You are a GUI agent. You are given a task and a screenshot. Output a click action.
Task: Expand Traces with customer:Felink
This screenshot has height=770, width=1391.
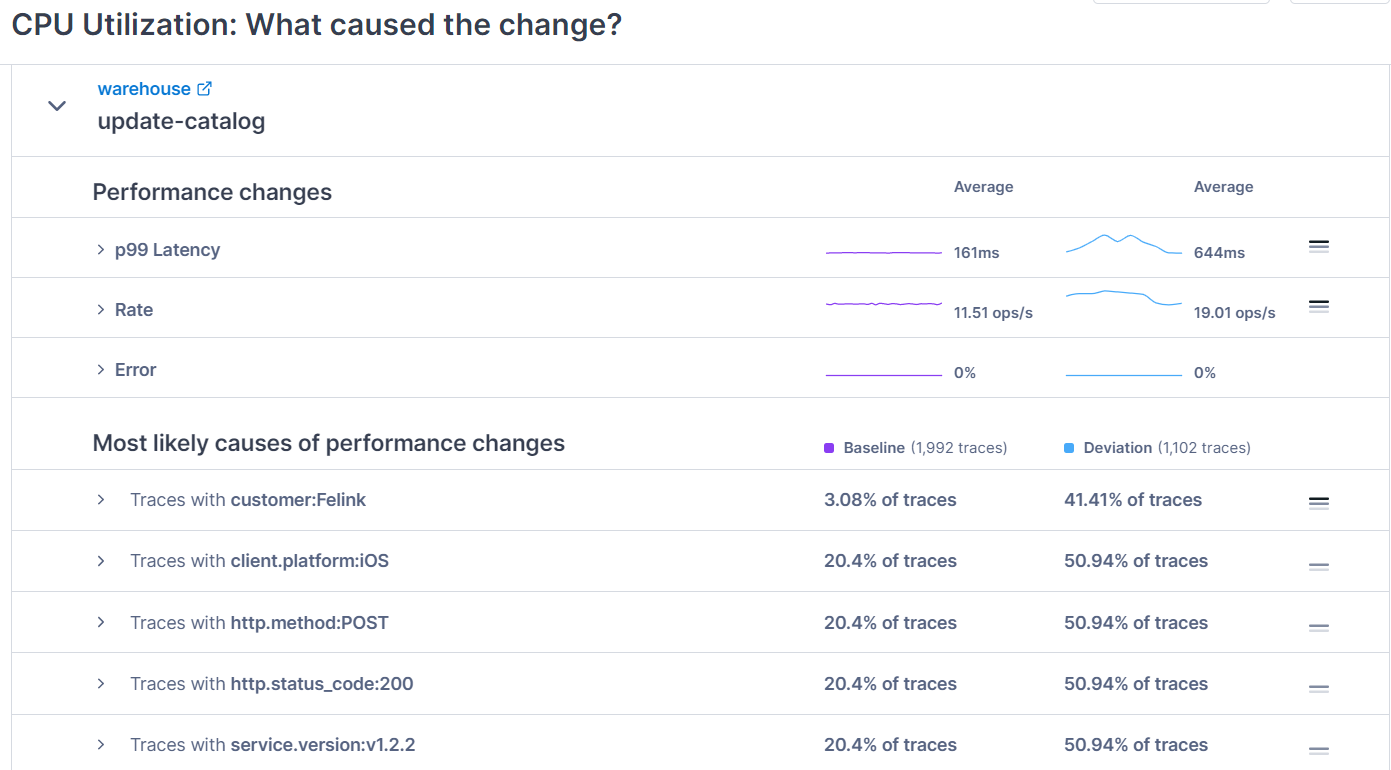[x=101, y=500]
